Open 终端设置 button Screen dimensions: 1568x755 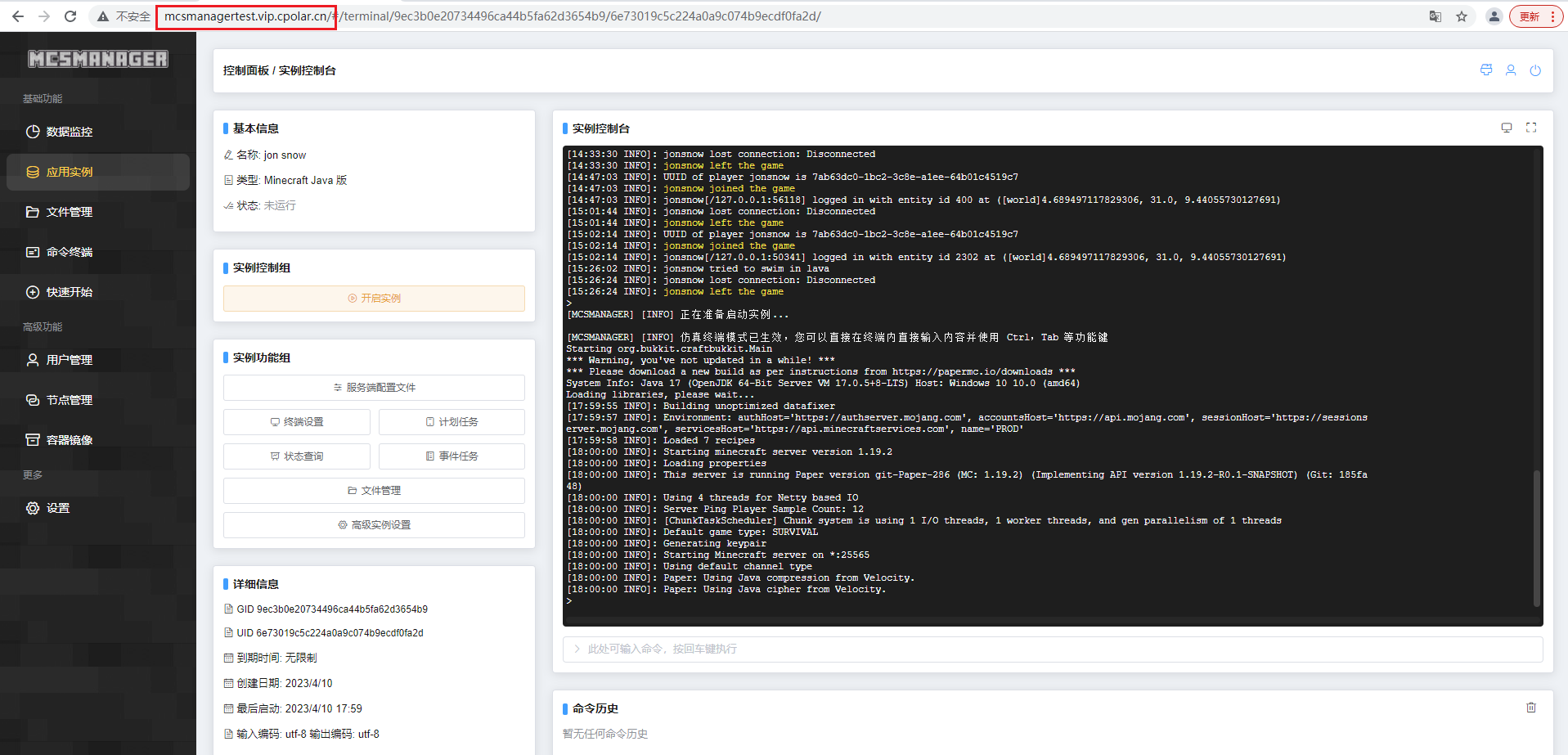pos(297,422)
